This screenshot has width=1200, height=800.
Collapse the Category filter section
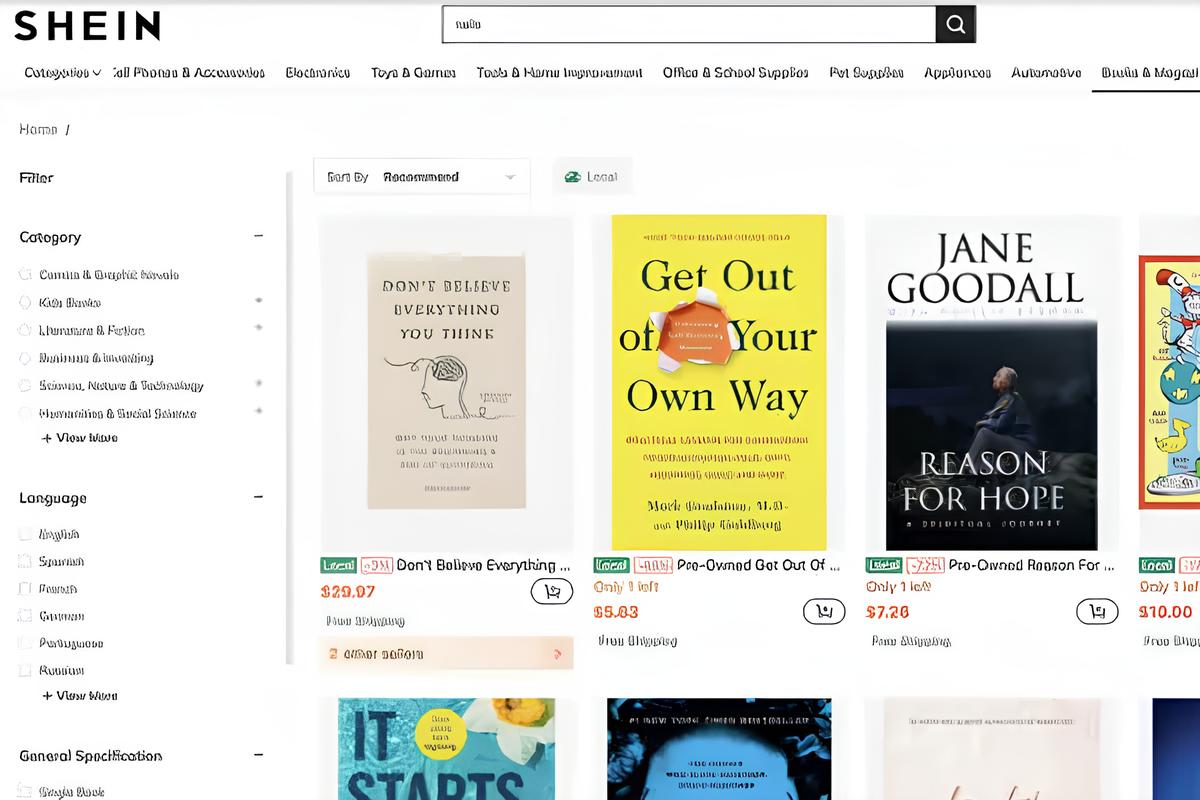click(258, 237)
